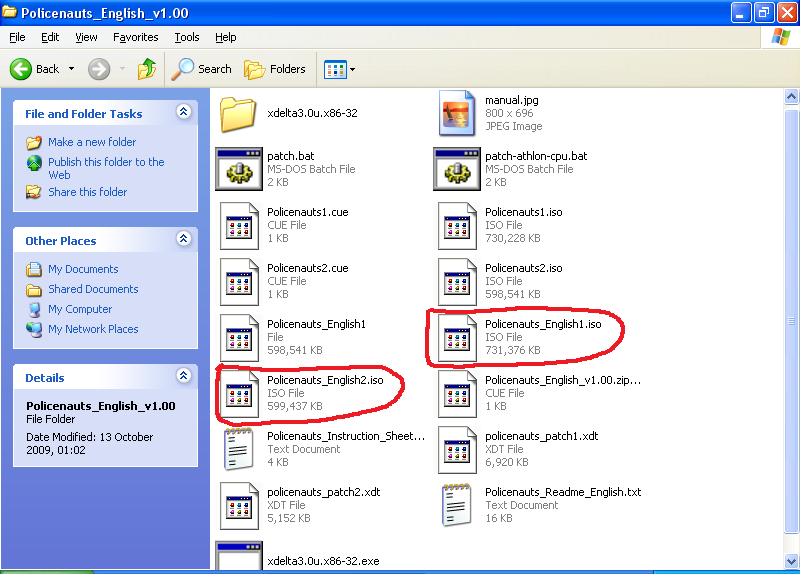
Task: Toggle the Folders pane button
Action: click(x=275, y=69)
